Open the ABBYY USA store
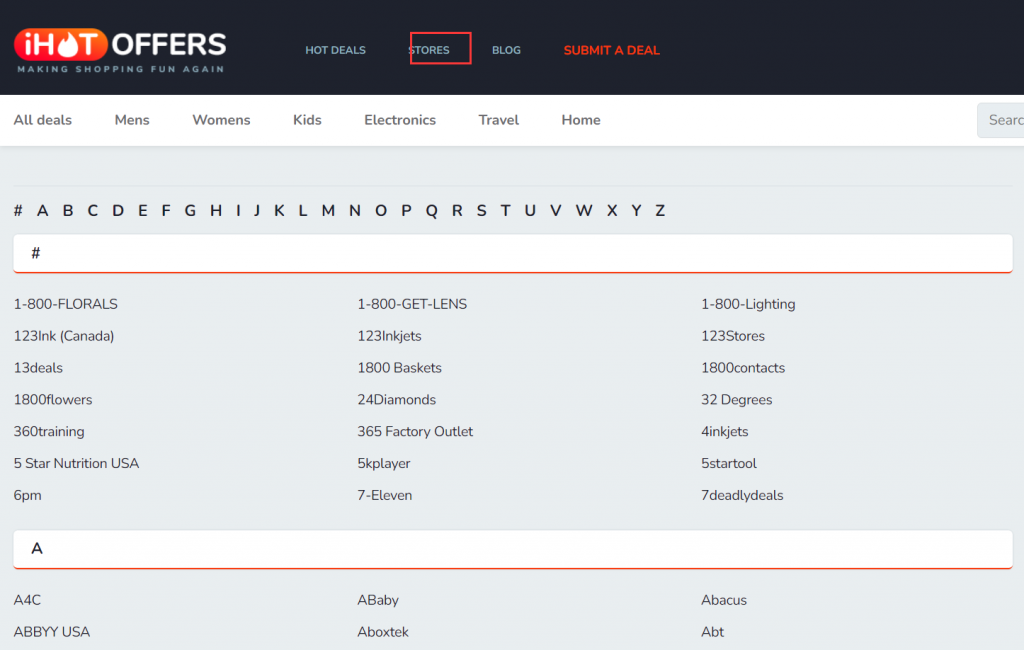 (52, 632)
